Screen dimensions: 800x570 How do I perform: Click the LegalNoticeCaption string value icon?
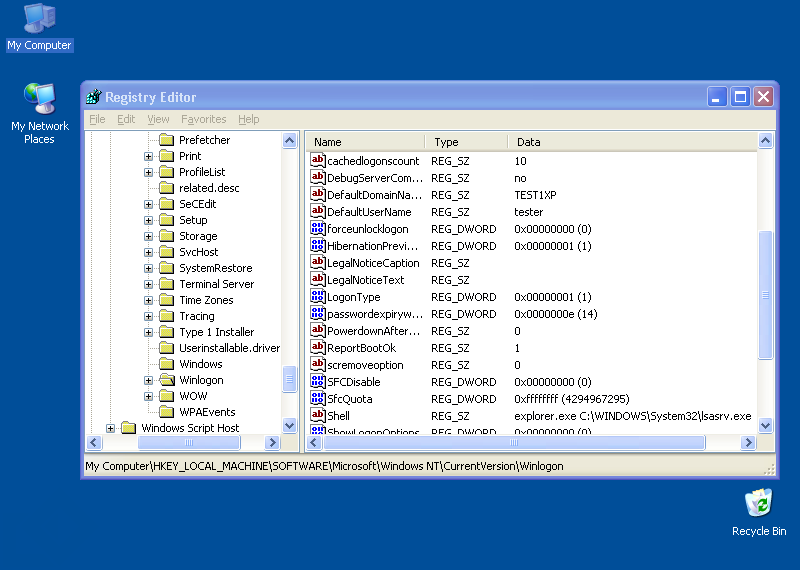tap(317, 263)
